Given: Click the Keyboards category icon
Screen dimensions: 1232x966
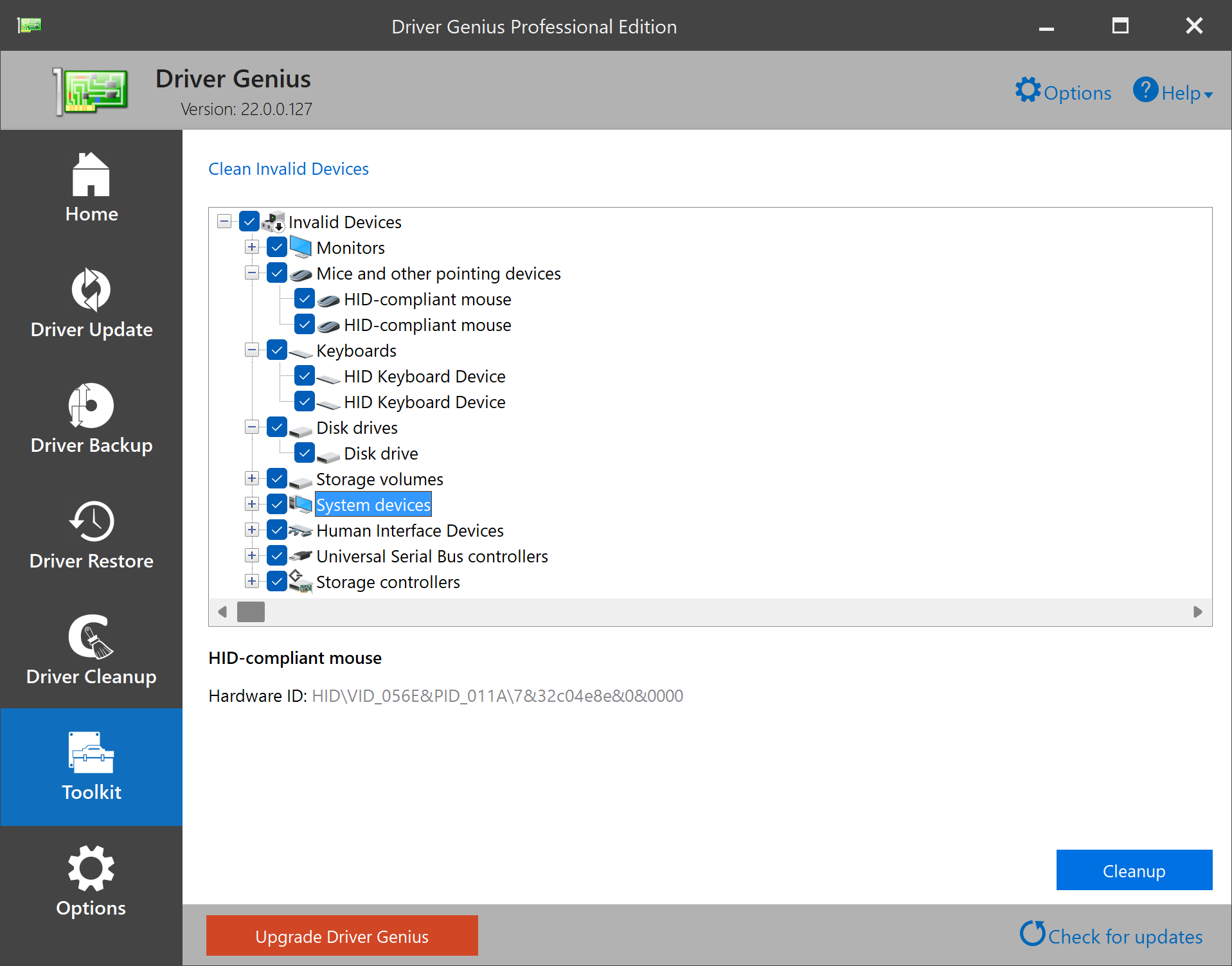Looking at the screenshot, I should [300, 352].
